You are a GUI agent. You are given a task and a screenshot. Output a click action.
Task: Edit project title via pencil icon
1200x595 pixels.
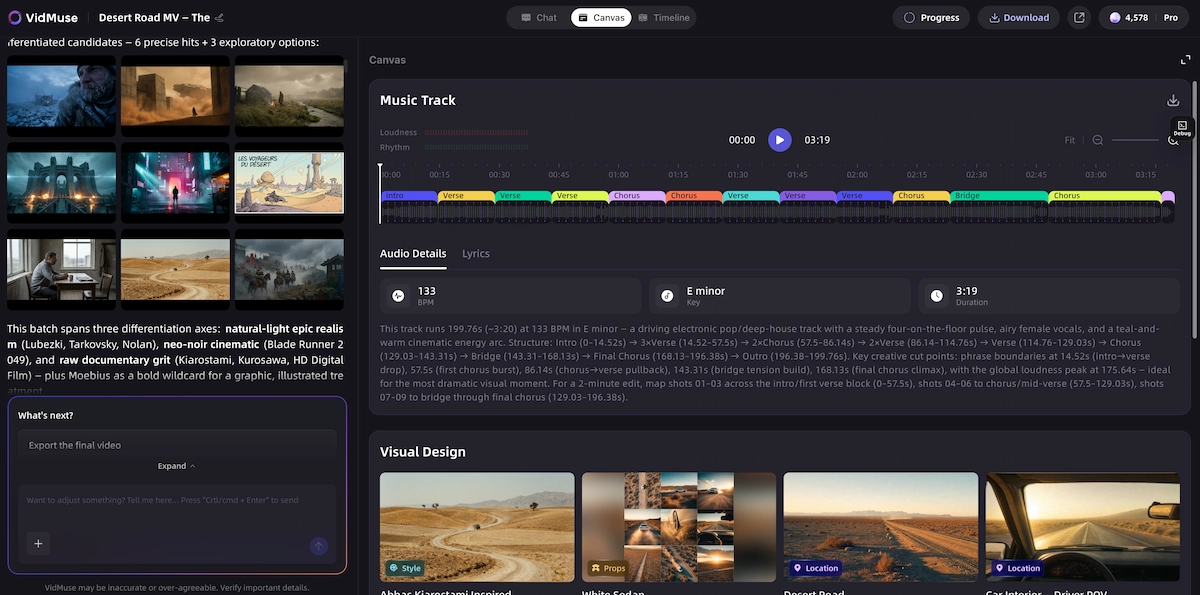[220, 18]
